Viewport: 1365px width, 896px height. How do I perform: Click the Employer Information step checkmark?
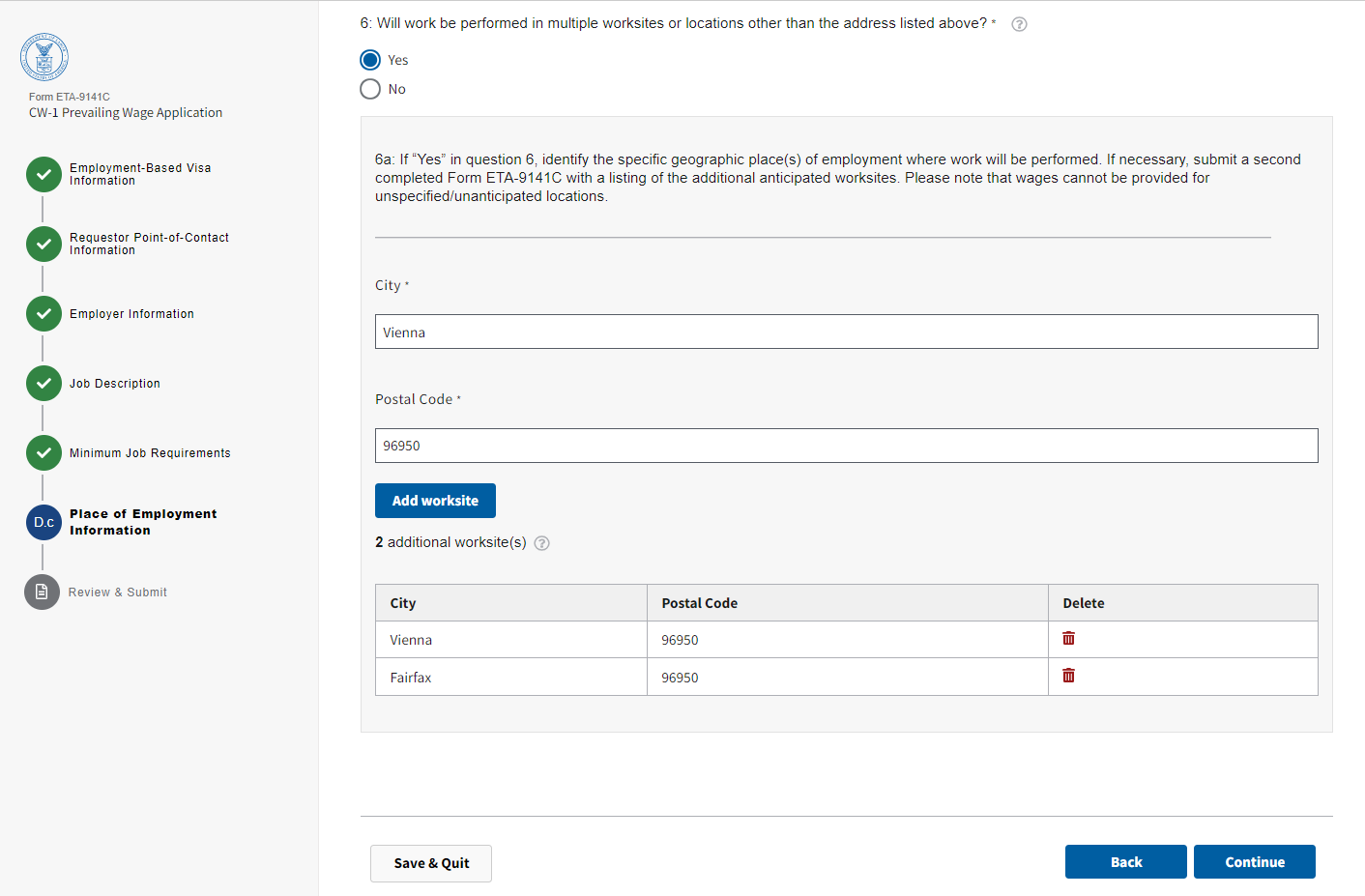pyautogui.click(x=44, y=314)
